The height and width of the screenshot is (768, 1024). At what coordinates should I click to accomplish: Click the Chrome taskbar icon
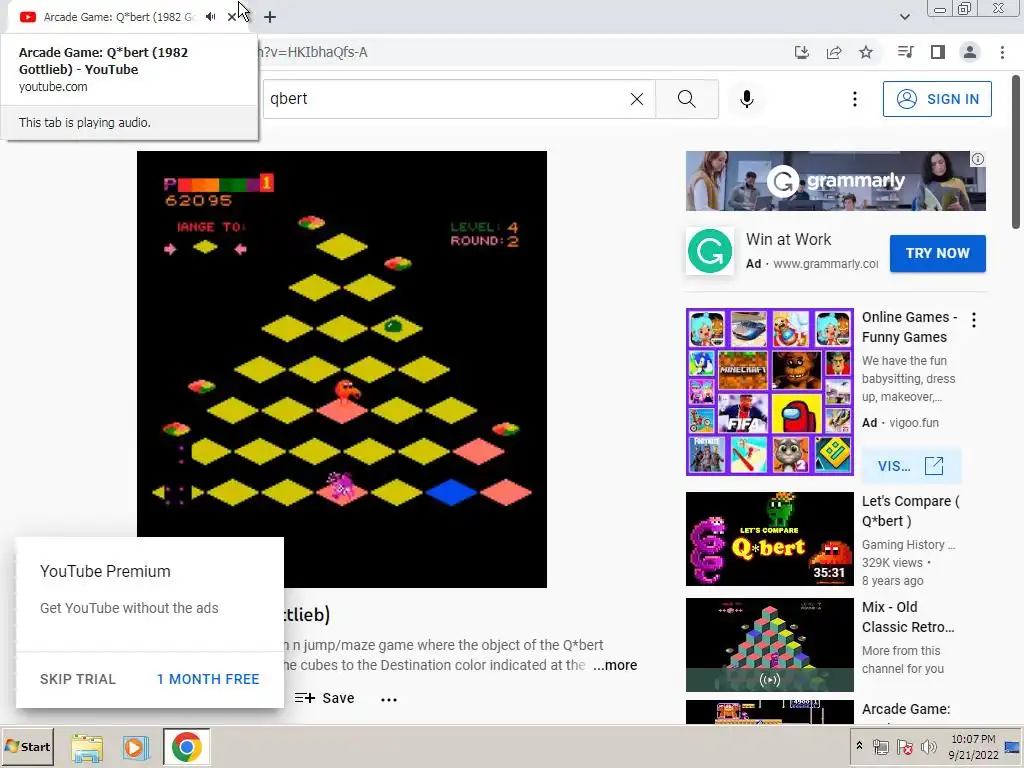pyautogui.click(x=186, y=747)
